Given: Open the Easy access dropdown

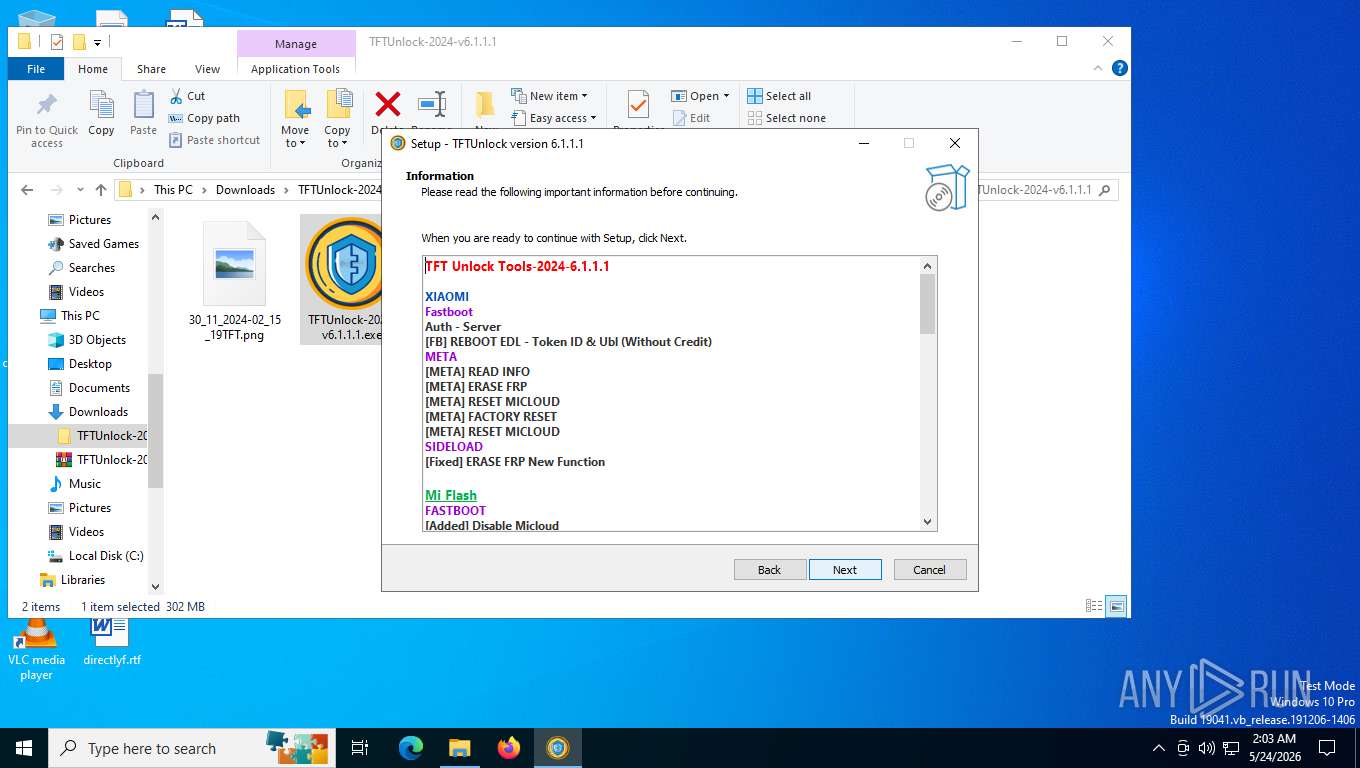Looking at the screenshot, I should 553,118.
